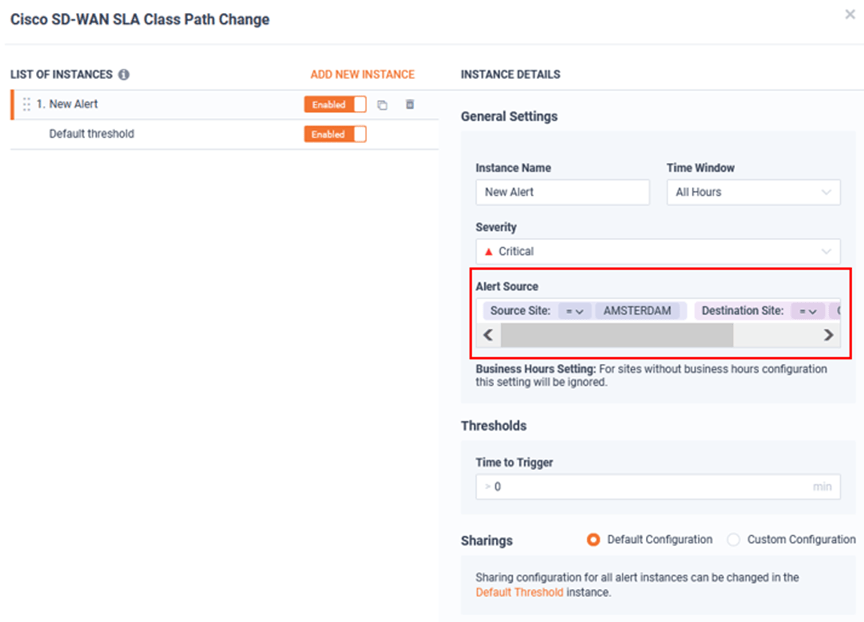Click the AMSTERDAM source site value
Image resolution: width=864 pixels, height=622 pixels.
pyautogui.click(x=637, y=311)
